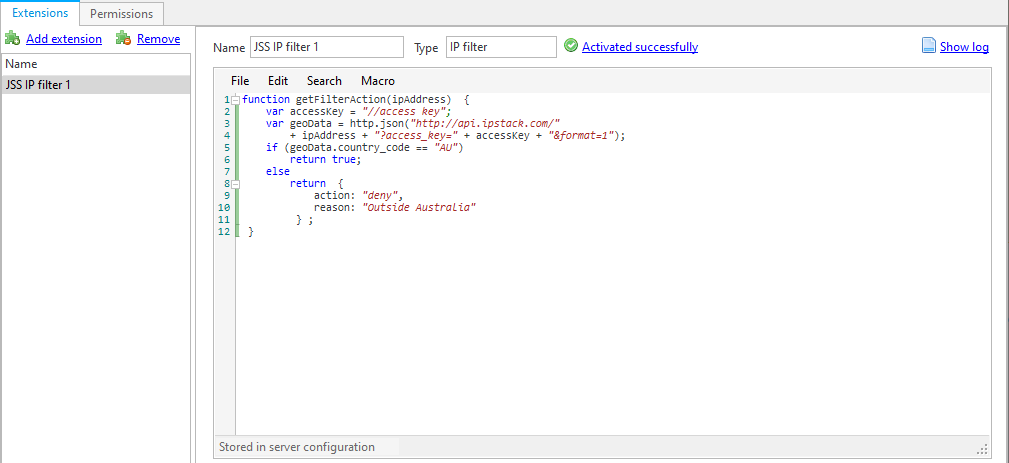
Task: Open the Search menu in editor
Action: point(324,81)
